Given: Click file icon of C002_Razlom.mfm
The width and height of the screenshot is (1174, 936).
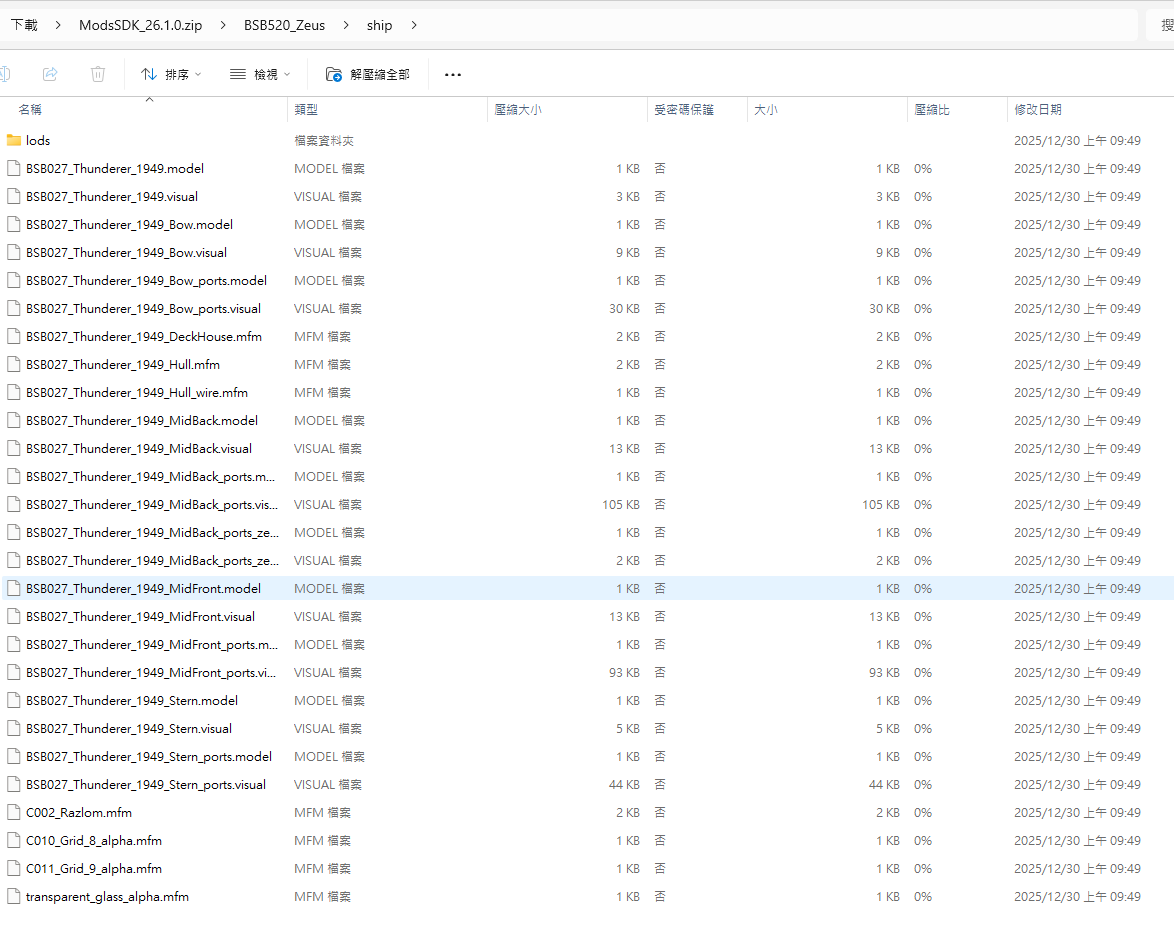Looking at the screenshot, I should point(14,813).
